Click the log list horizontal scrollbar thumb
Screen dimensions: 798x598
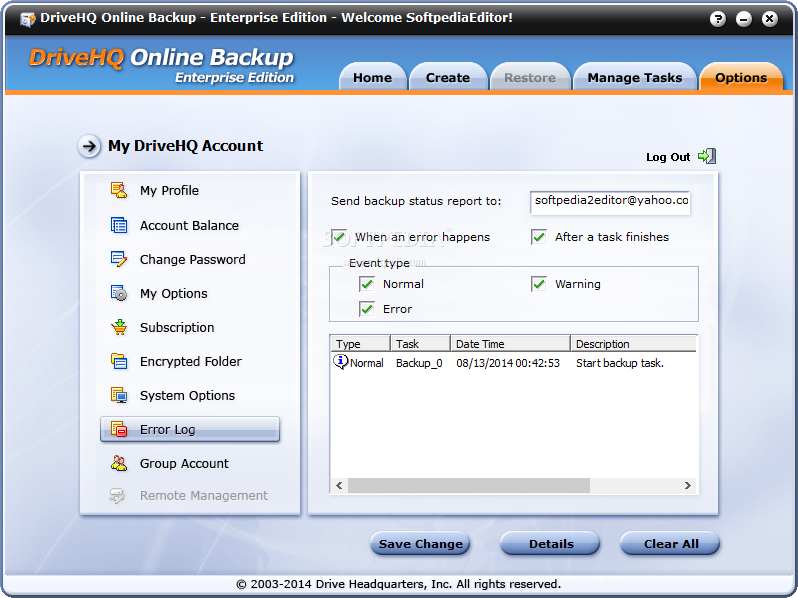(x=469, y=486)
